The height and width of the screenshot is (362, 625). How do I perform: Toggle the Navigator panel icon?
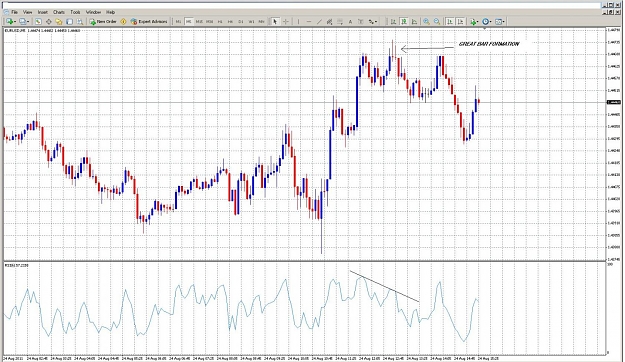coord(59,22)
